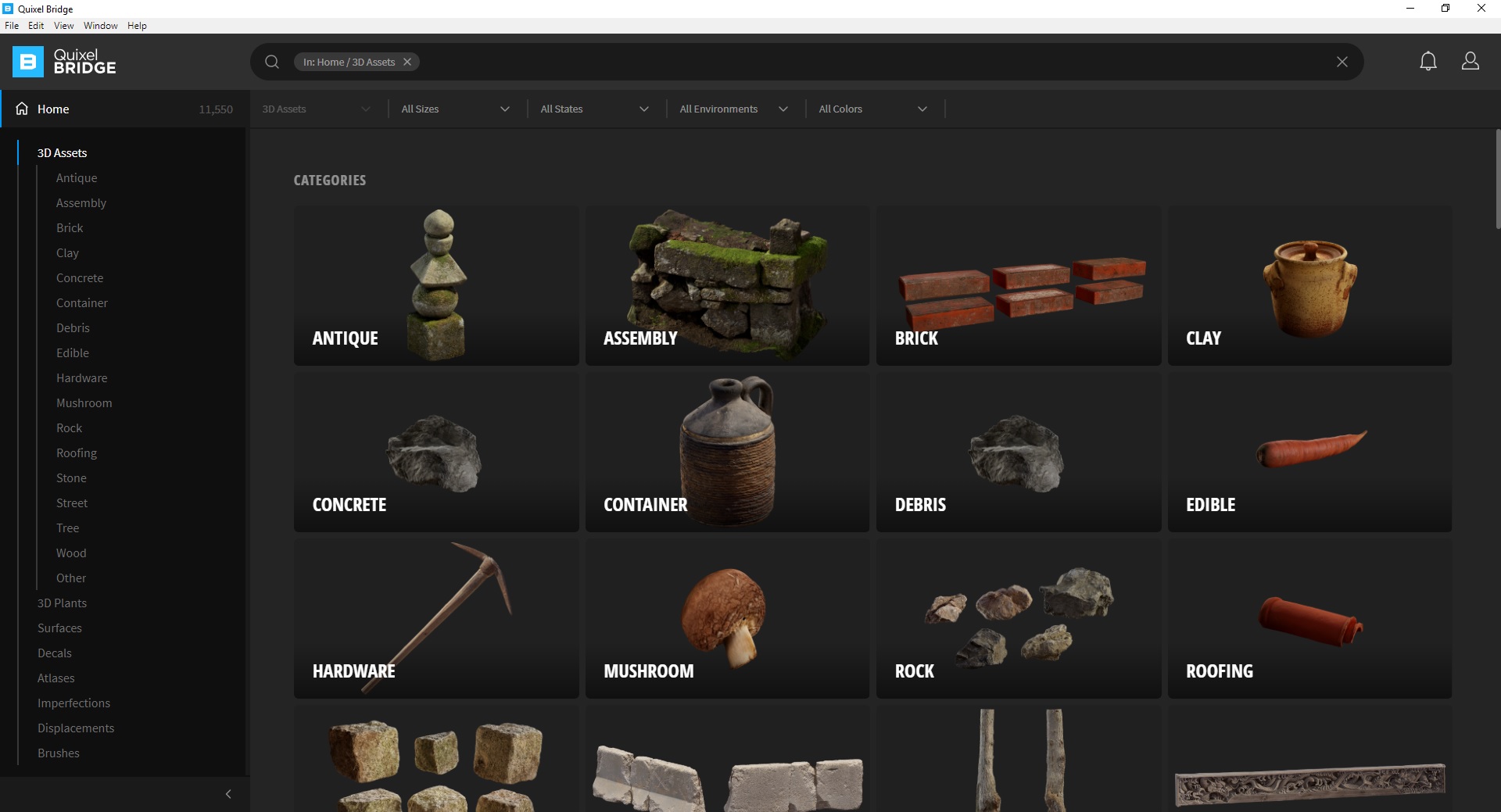Click the Home icon in the sidebar
1501x812 pixels.
(22, 109)
